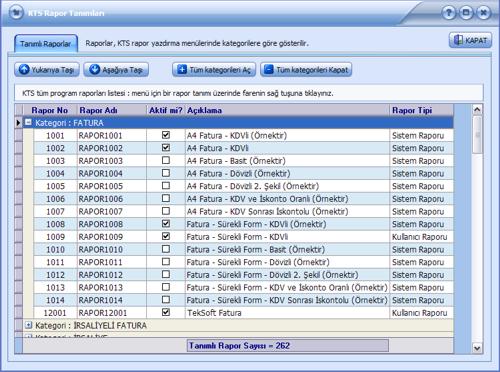500x372 pixels.
Task: Select the cell 'A4 Fatura - Basit (Örnektir)'
Action: [287, 161]
